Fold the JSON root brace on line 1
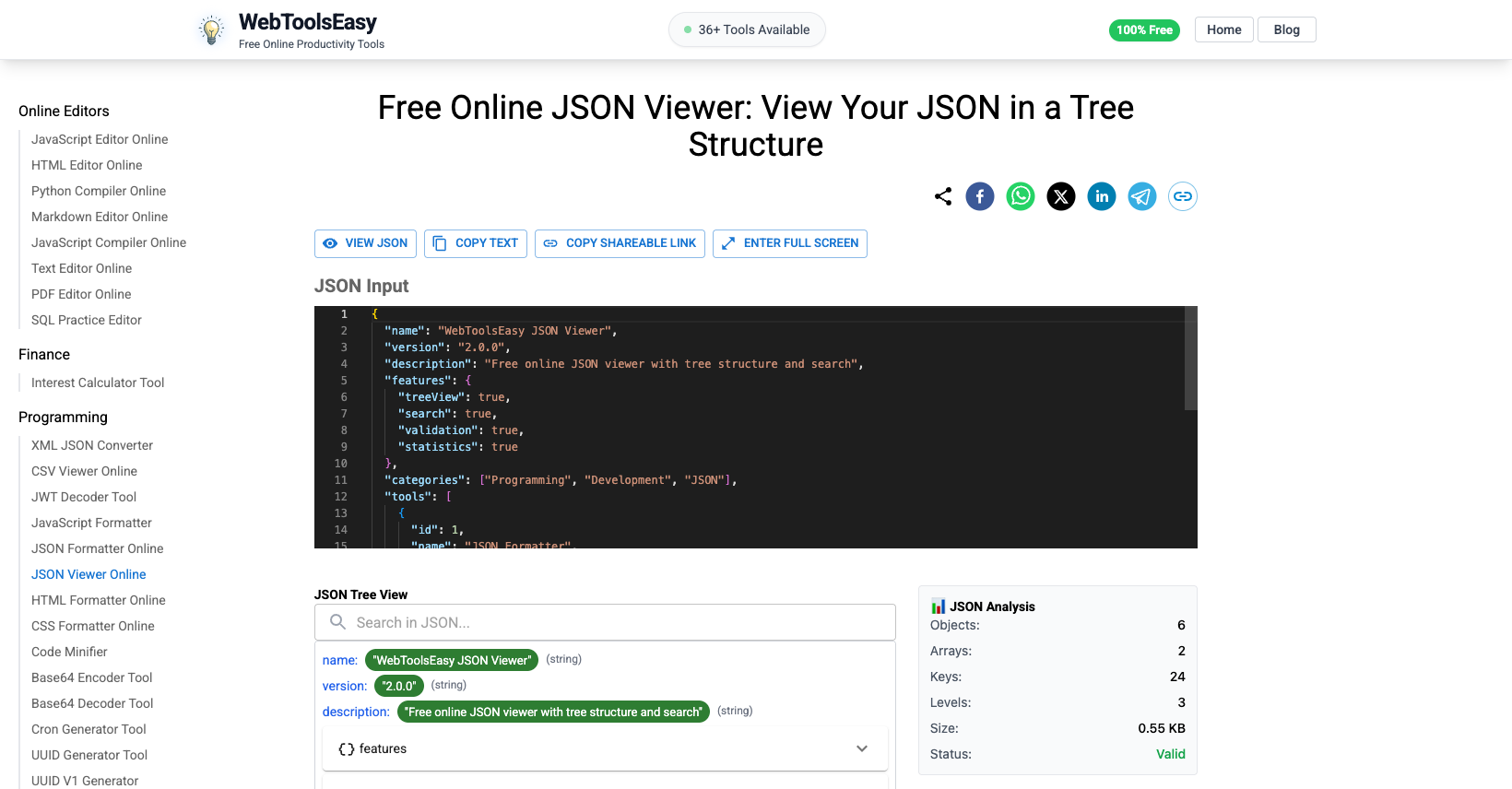This screenshot has width=1512, height=789. click(x=374, y=314)
